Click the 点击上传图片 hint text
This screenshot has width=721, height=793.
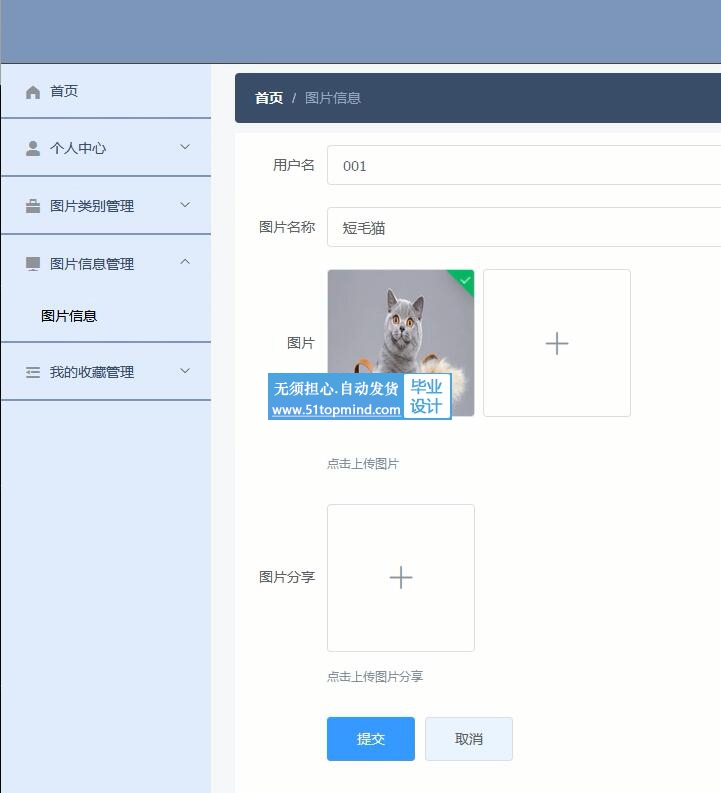click(x=363, y=464)
